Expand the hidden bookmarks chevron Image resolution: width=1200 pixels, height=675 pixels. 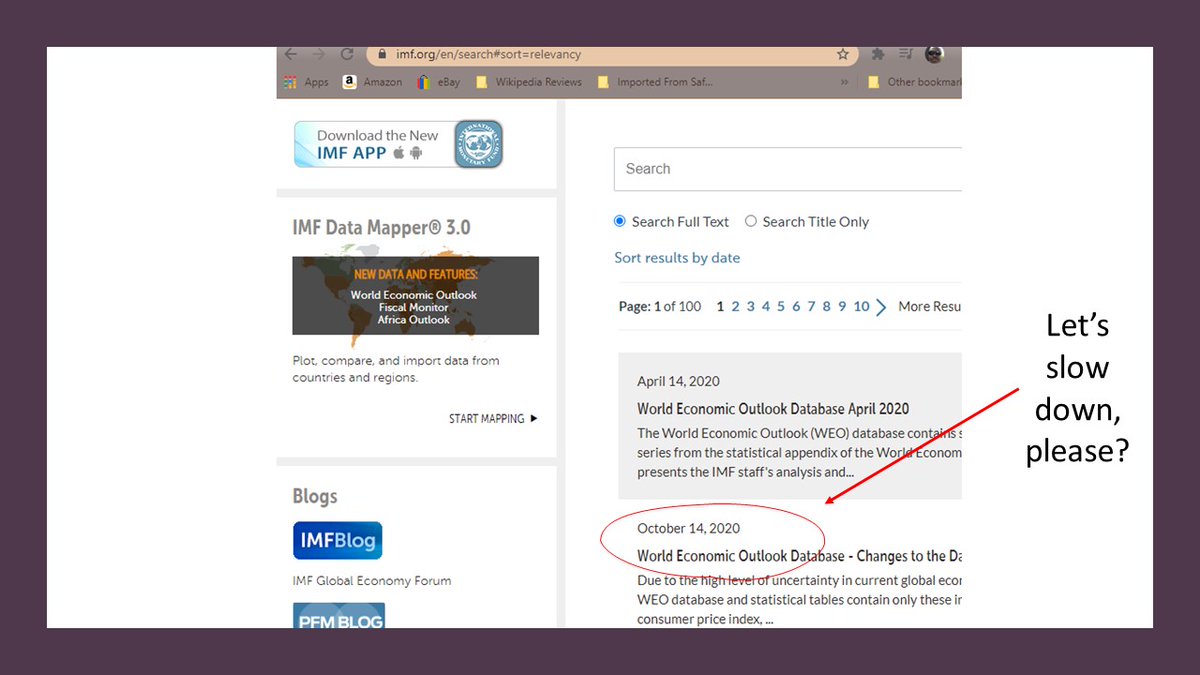click(x=844, y=82)
